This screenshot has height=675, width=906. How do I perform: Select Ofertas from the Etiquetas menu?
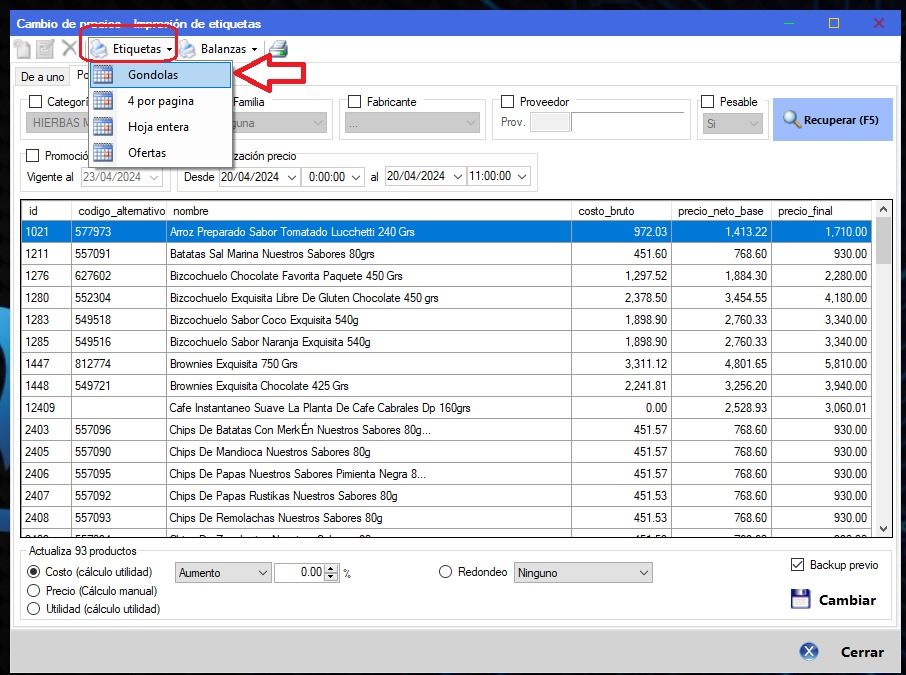tap(161, 153)
